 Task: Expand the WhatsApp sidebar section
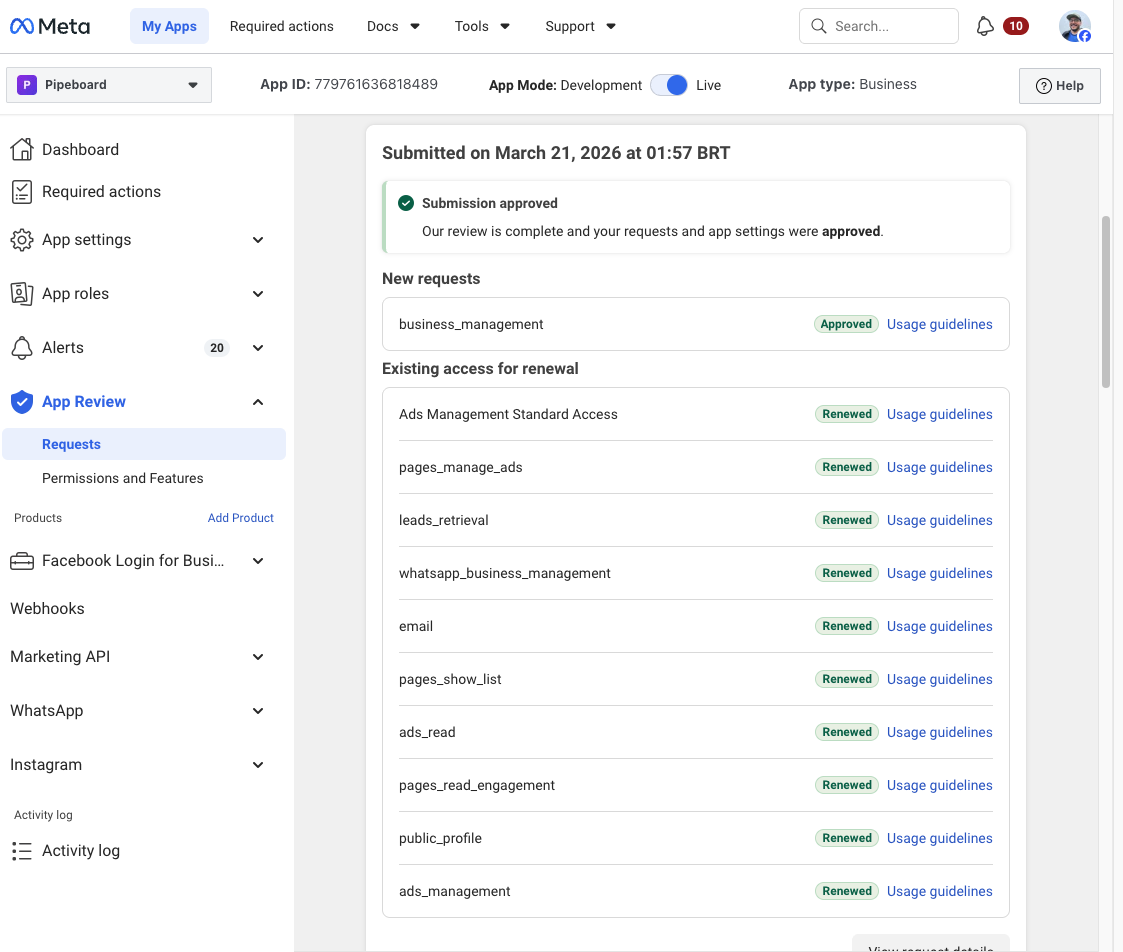(x=258, y=710)
